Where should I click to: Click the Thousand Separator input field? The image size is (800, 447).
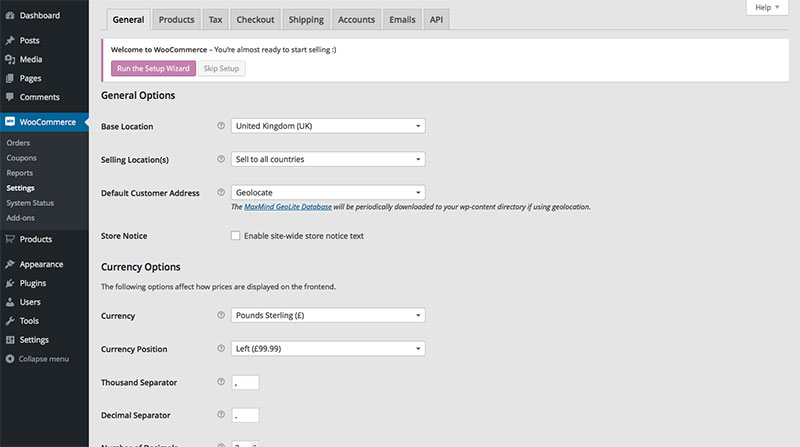click(x=245, y=382)
